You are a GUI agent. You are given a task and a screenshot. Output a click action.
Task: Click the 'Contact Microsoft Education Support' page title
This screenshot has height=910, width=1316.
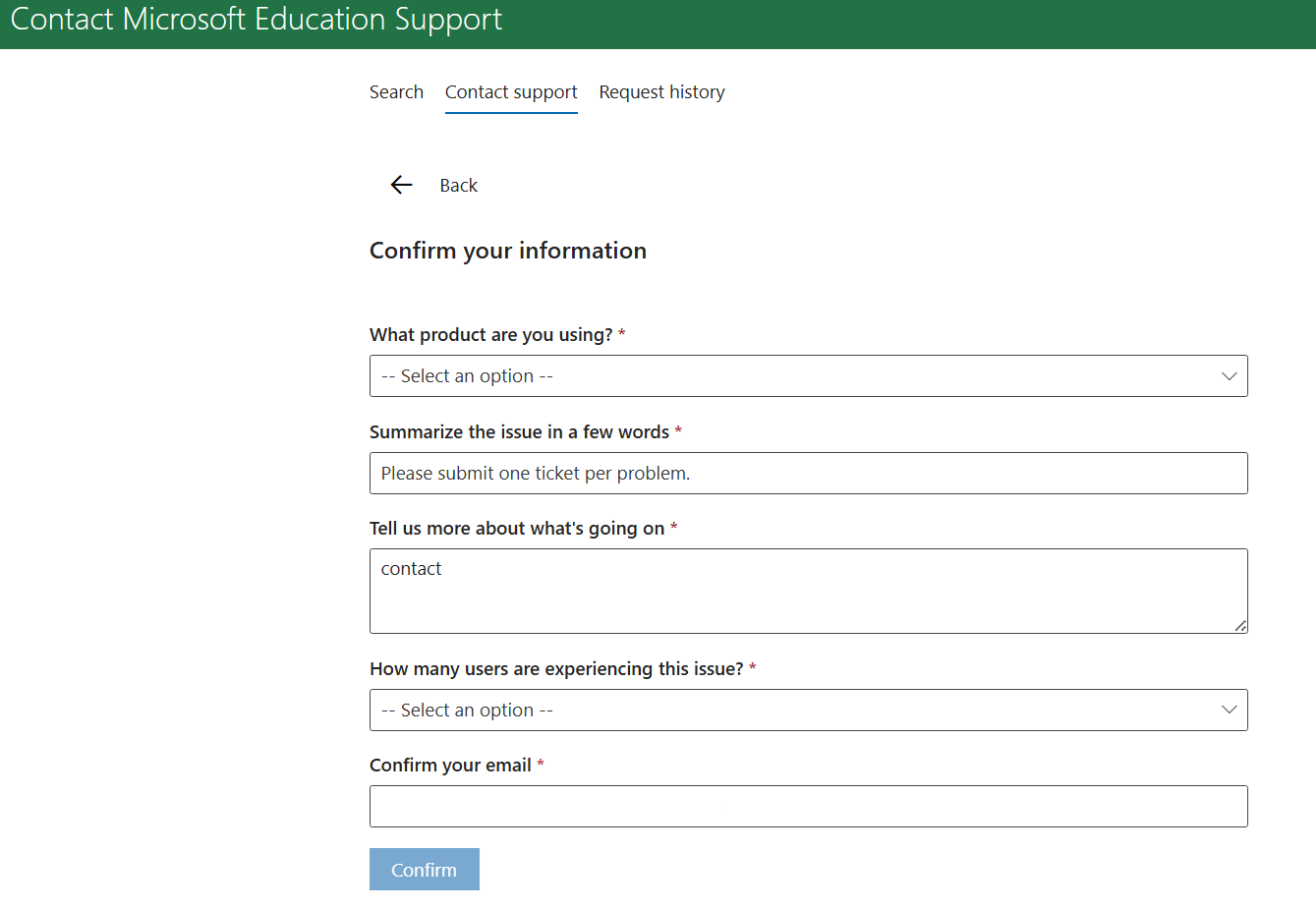point(257,20)
